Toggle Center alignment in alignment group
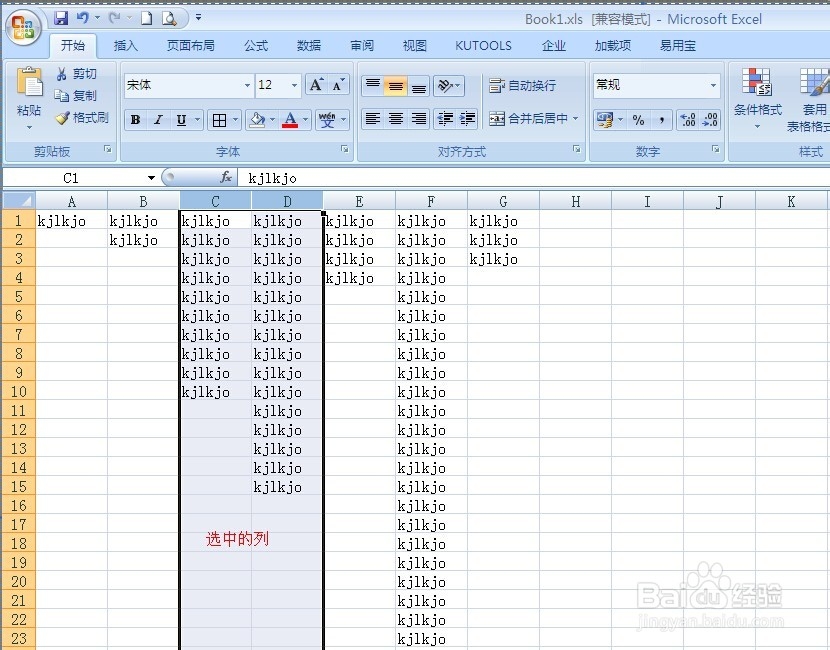 coord(394,119)
